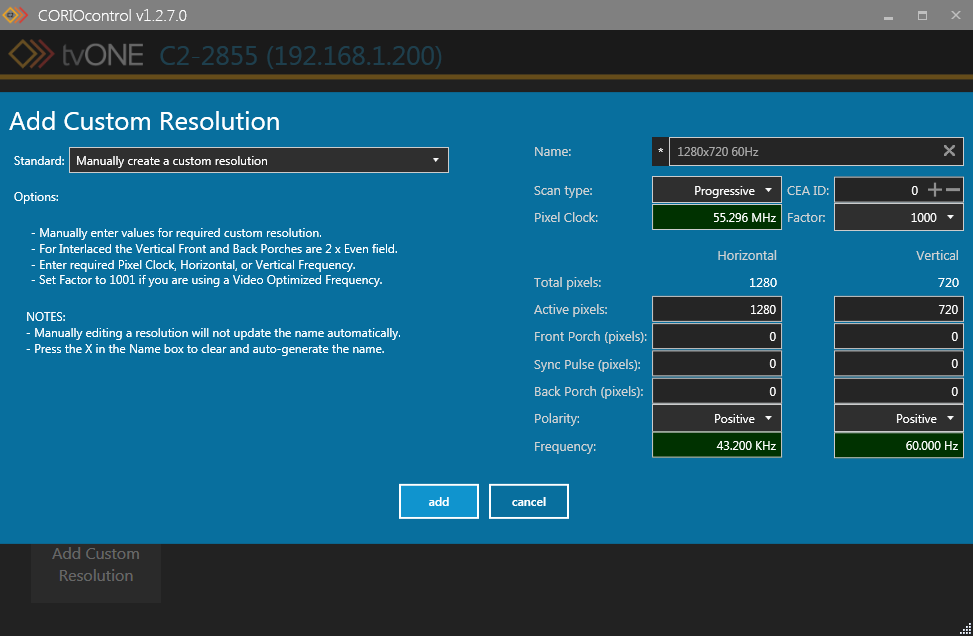Open the Standard dropdown list
Screen dimensions: 973x636
coord(259,160)
